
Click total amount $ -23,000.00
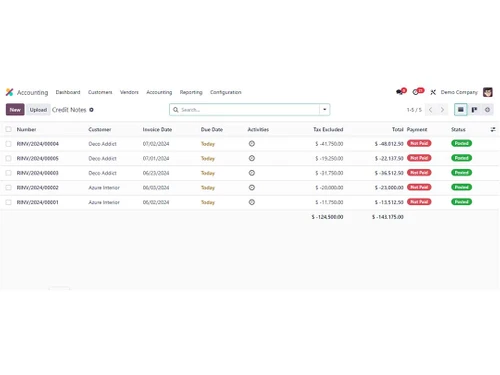389,188
